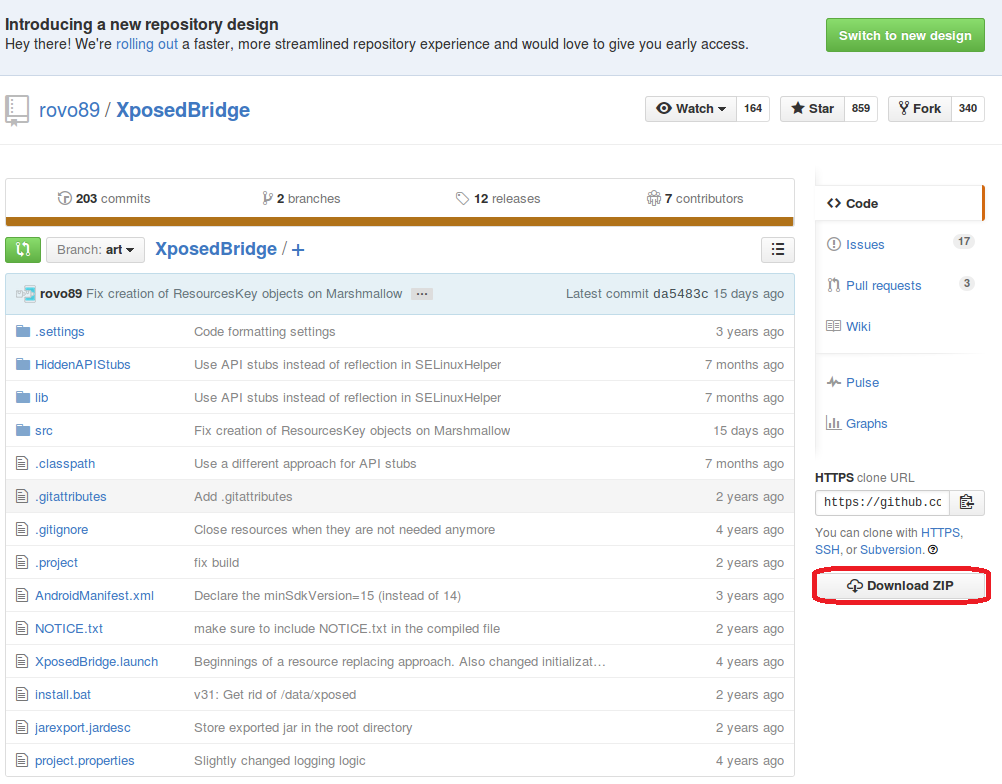Open the jarexport.jardesc file

[x=82, y=728]
